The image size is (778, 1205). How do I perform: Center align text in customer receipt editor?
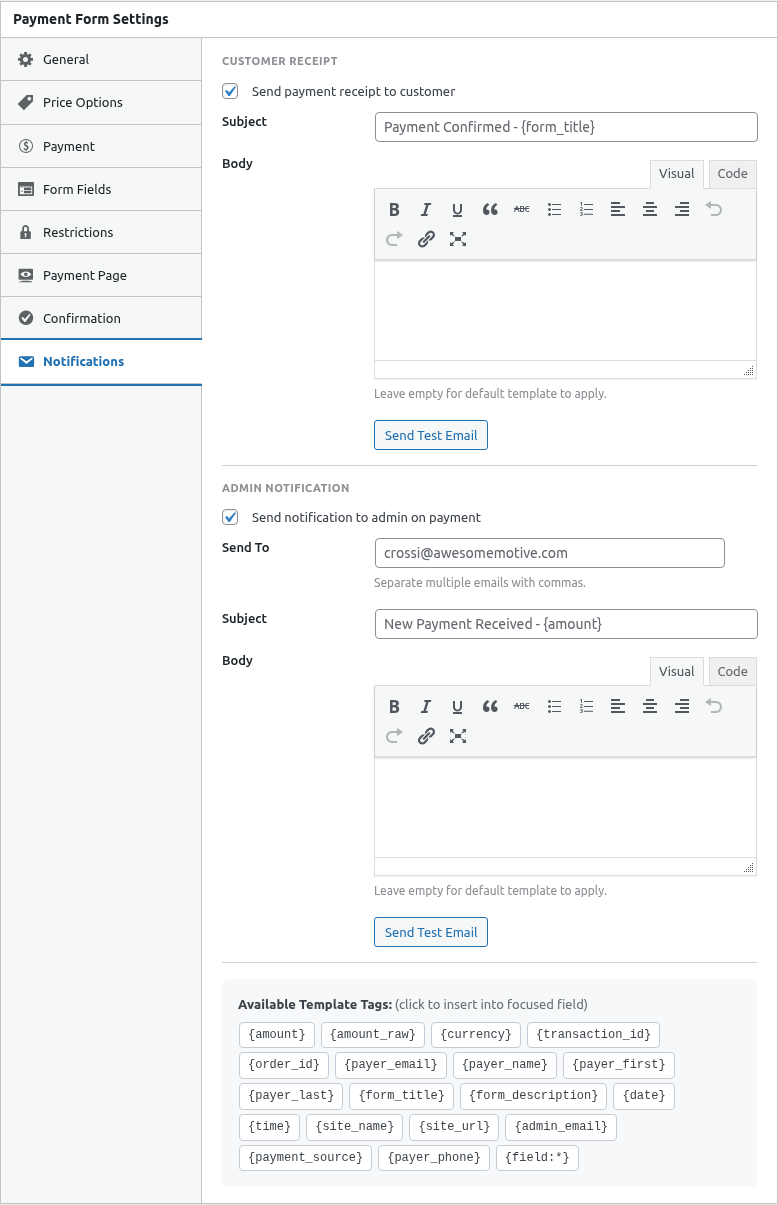(649, 209)
